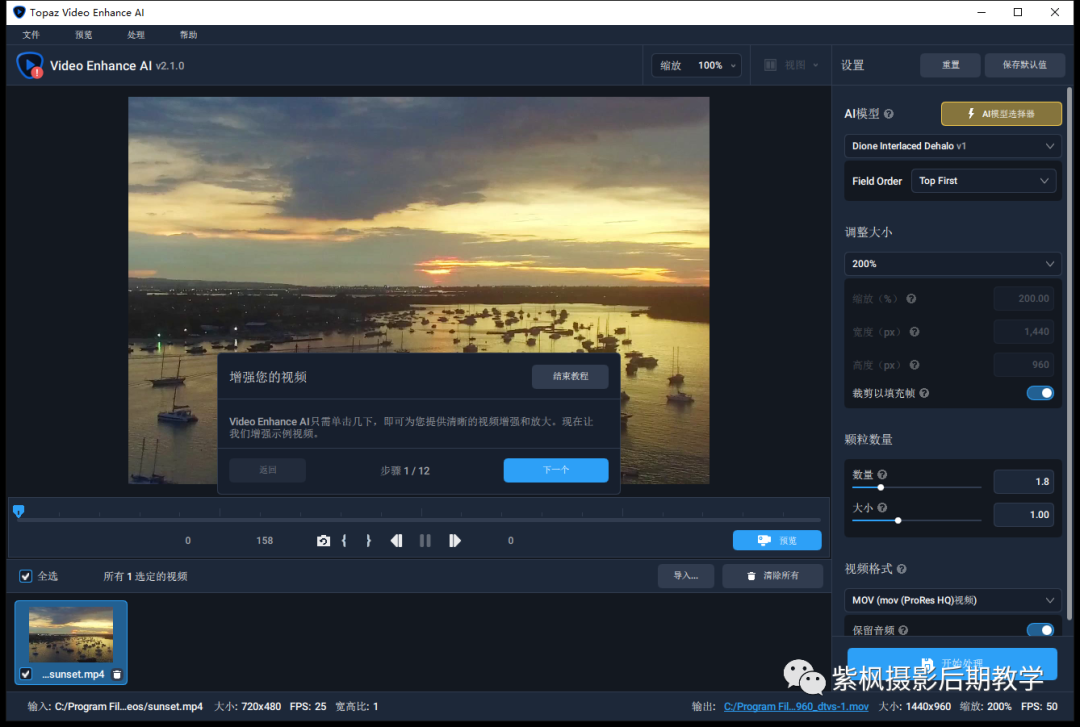Screen dimensions: 1080x727
Task: Click the 大小 grain size slider
Action: click(917, 520)
